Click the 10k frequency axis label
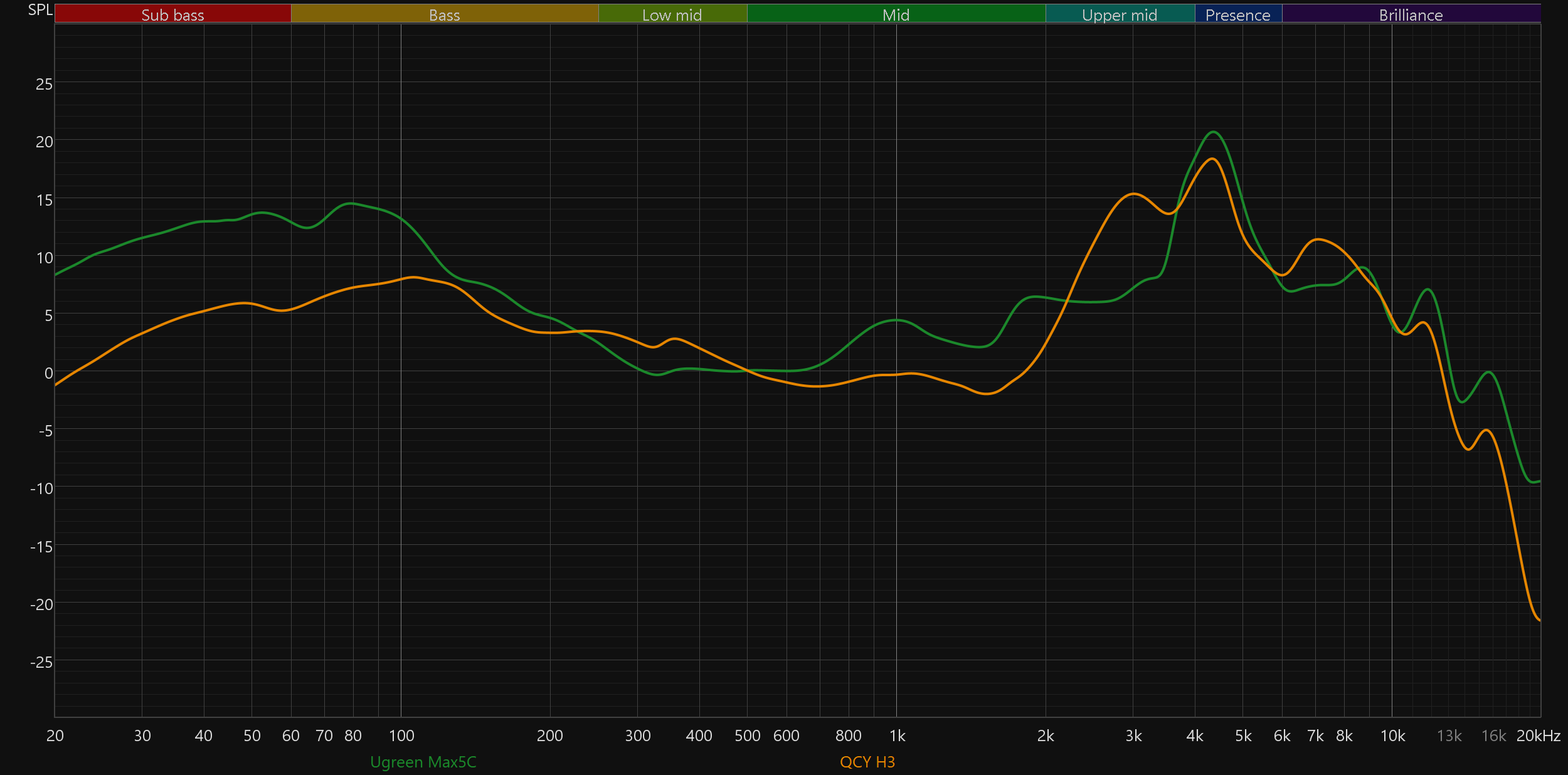The width and height of the screenshot is (1568, 775). pos(1392,735)
